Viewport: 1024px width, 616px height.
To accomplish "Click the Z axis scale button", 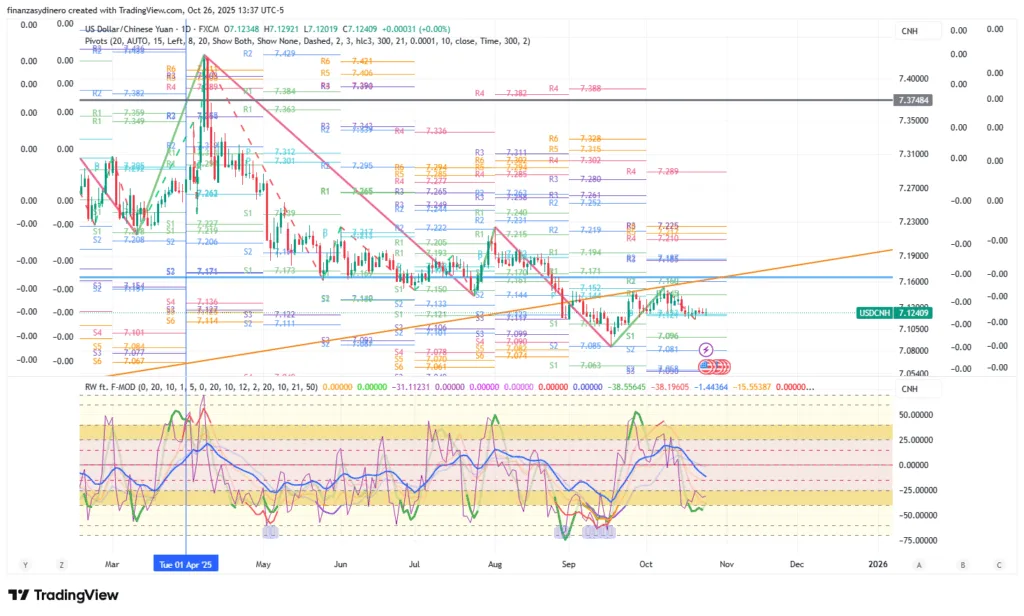I will [62, 564].
